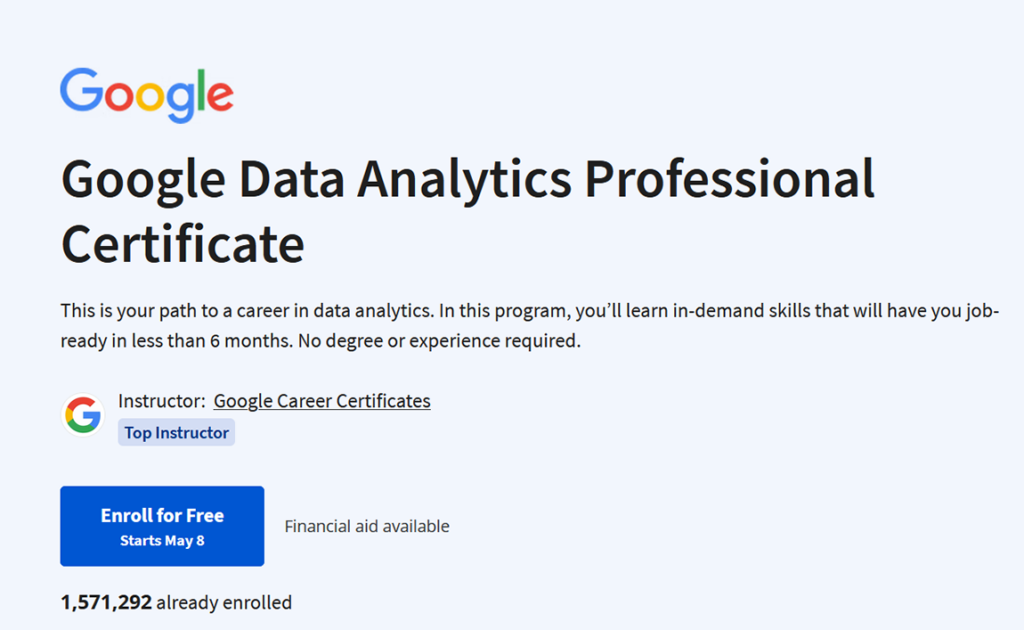The image size is (1024, 630).
Task: Click the word "Professional" in the title
Action: (728, 181)
